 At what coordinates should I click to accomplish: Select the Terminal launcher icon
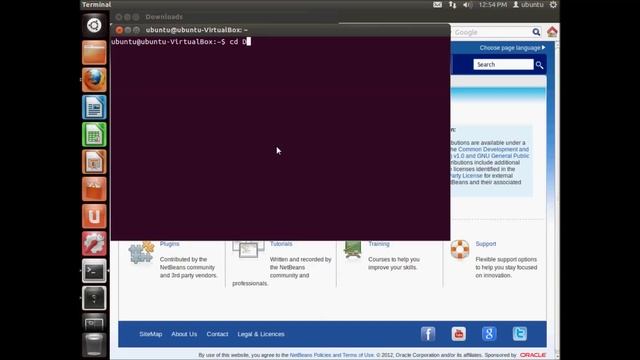click(94, 271)
